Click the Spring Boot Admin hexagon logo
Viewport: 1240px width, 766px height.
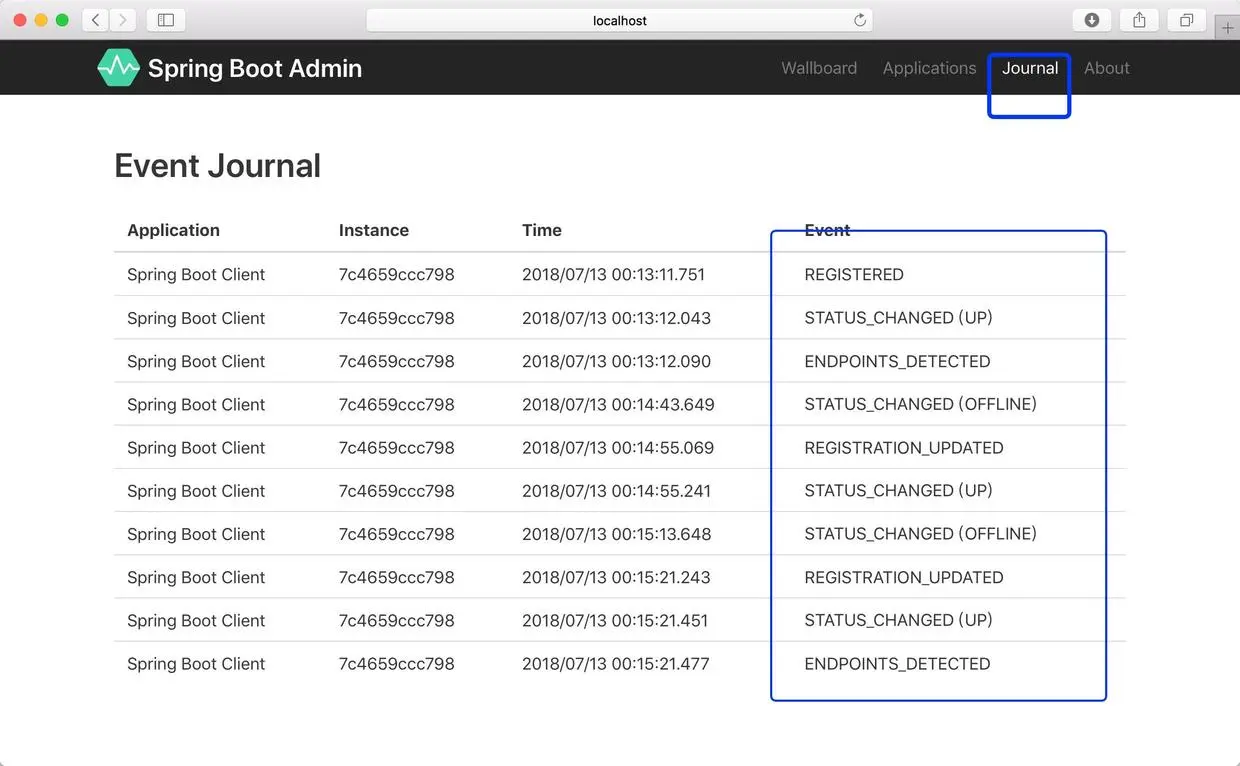[118, 68]
